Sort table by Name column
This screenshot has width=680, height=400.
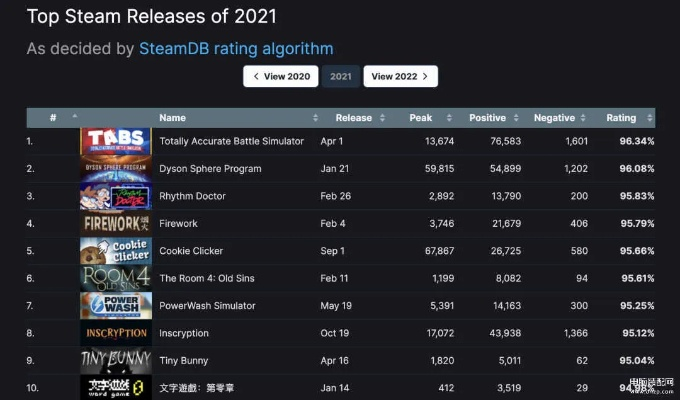(172, 118)
